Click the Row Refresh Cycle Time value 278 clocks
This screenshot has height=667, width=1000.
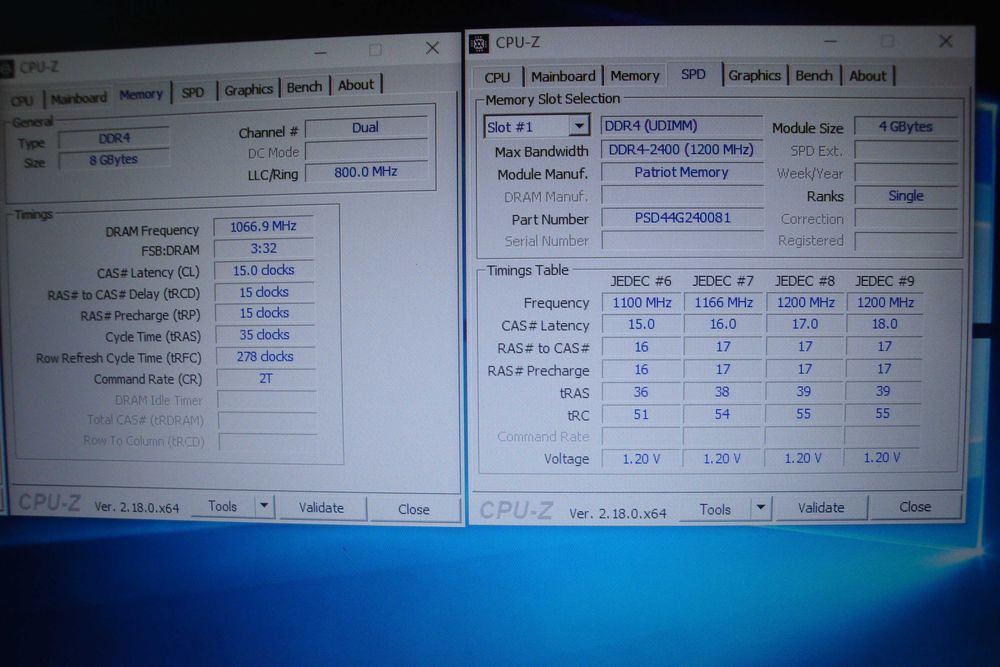[265, 356]
